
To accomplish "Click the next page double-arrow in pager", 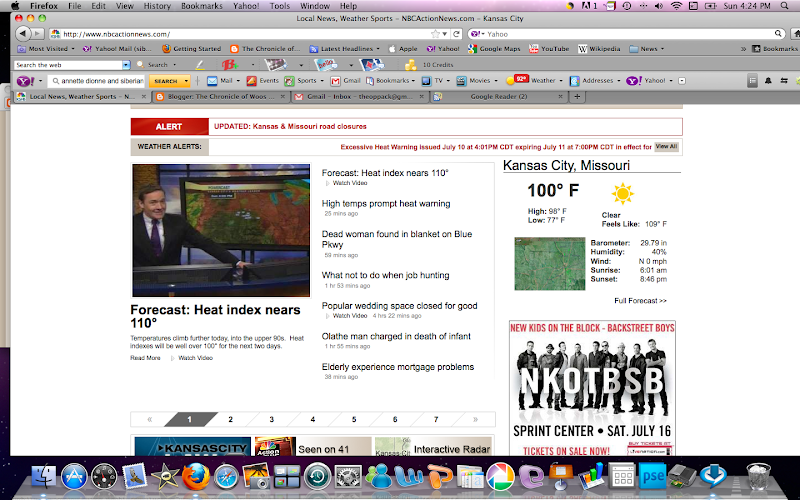I will pos(475,419).
